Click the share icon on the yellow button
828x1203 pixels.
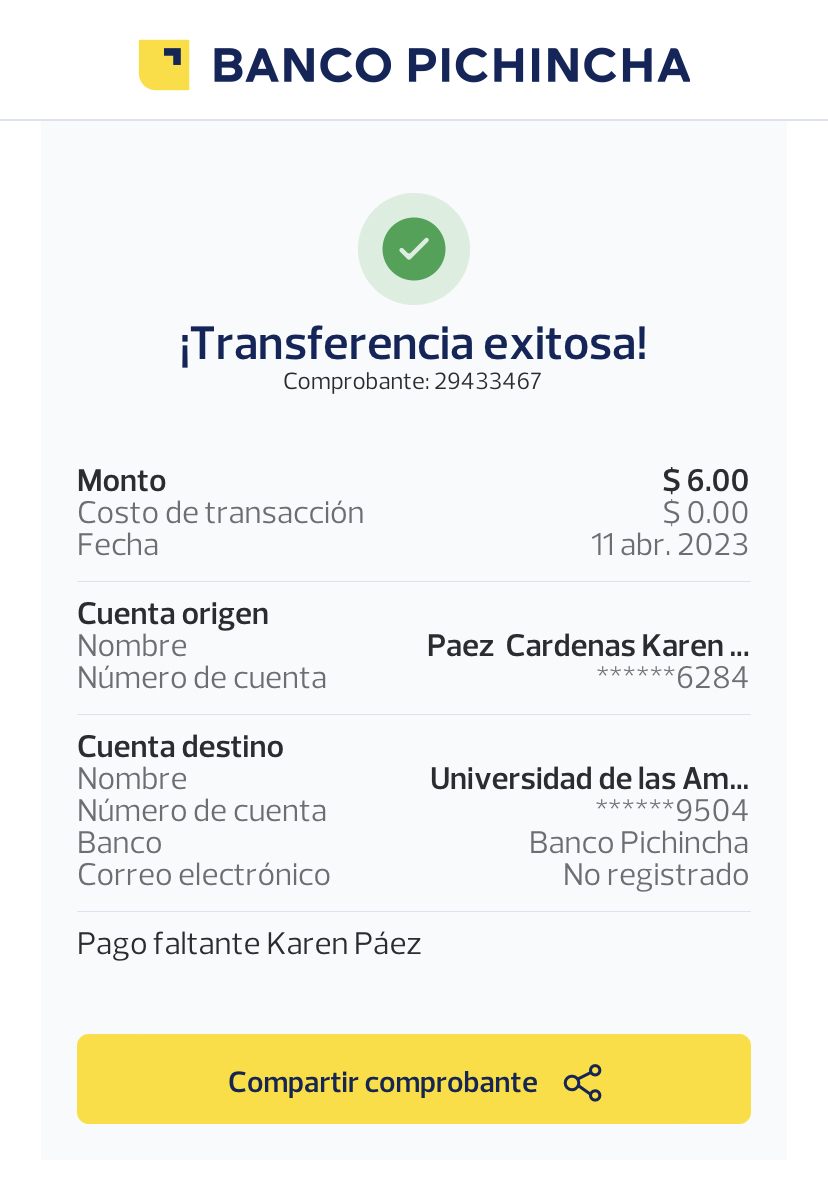click(x=583, y=1083)
